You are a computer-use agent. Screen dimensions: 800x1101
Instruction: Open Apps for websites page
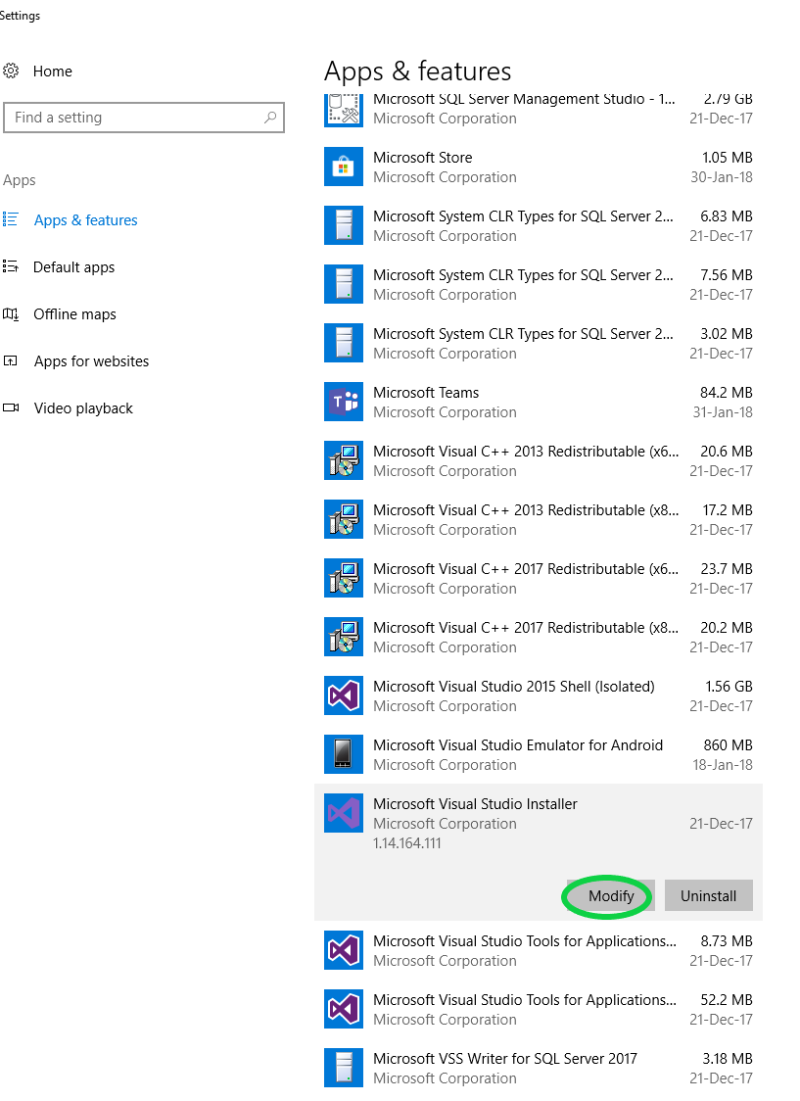(91, 361)
